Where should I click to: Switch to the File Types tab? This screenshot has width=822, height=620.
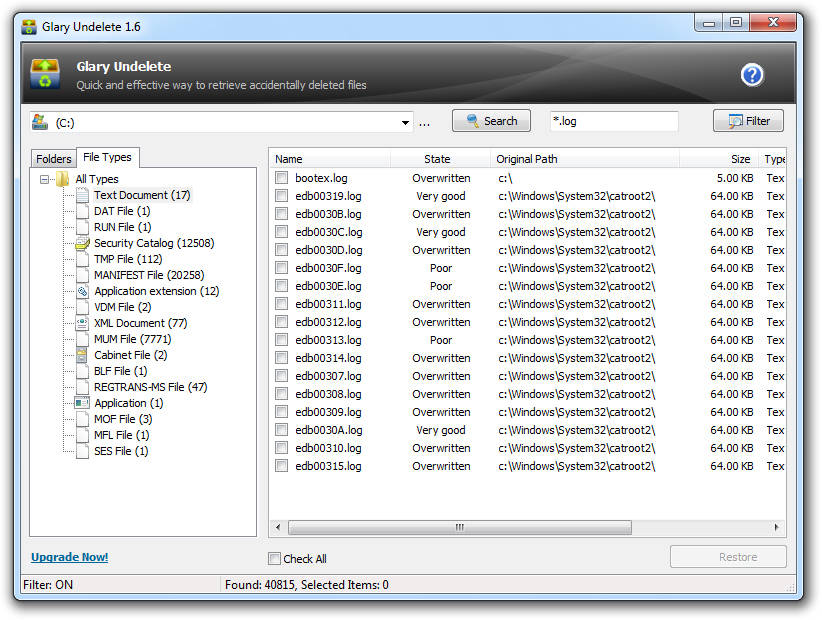pos(107,157)
